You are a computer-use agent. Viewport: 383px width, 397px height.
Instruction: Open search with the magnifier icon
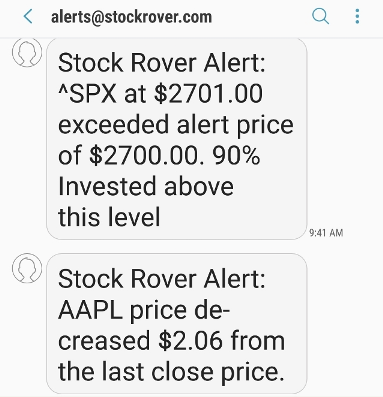320,16
